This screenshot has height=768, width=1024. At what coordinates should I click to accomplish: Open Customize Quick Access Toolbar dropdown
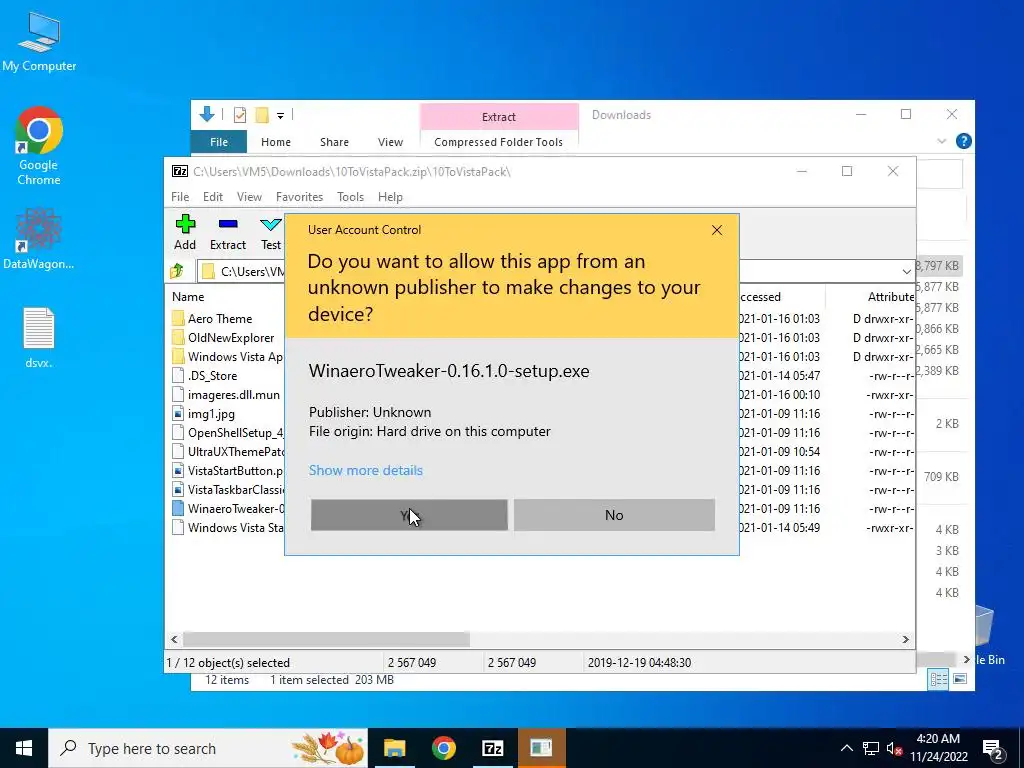tap(280, 116)
